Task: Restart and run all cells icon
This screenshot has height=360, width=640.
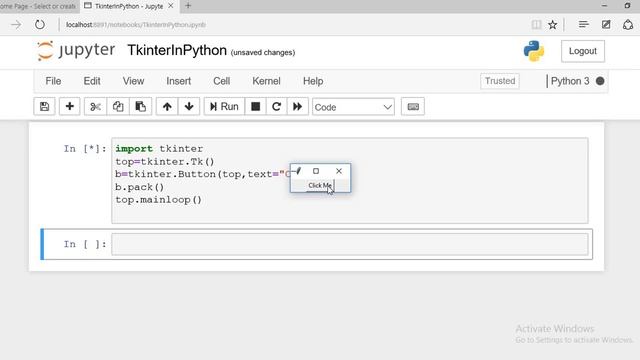Action: click(x=298, y=107)
